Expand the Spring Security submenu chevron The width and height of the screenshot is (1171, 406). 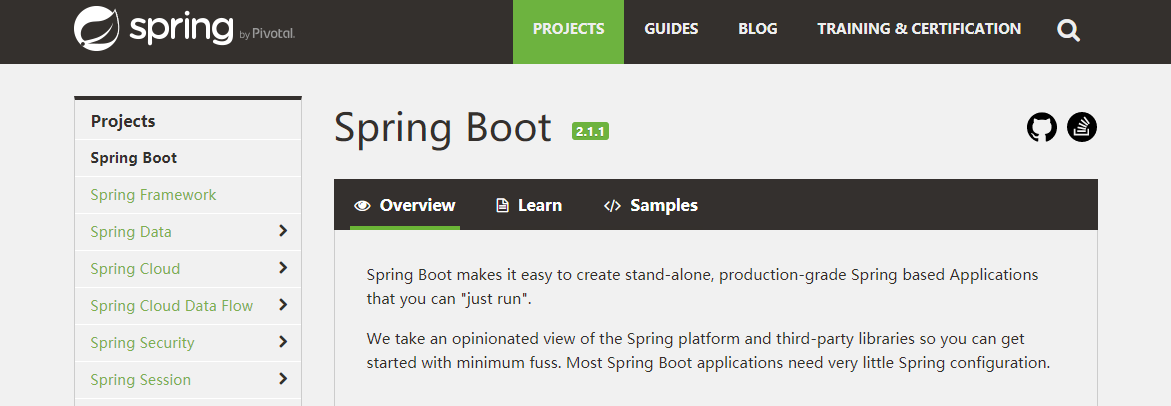[283, 342]
